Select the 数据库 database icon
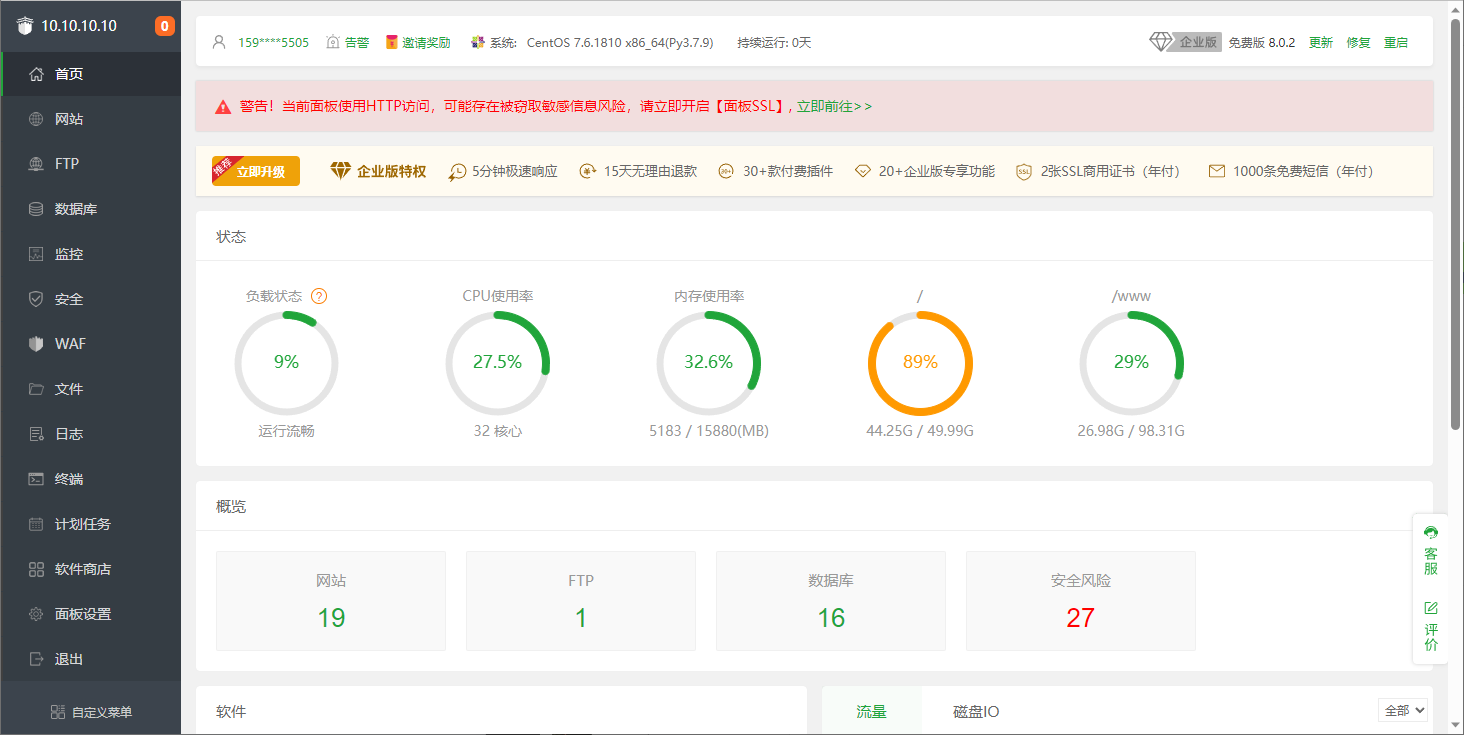This screenshot has height=735, width=1464. coord(37,209)
